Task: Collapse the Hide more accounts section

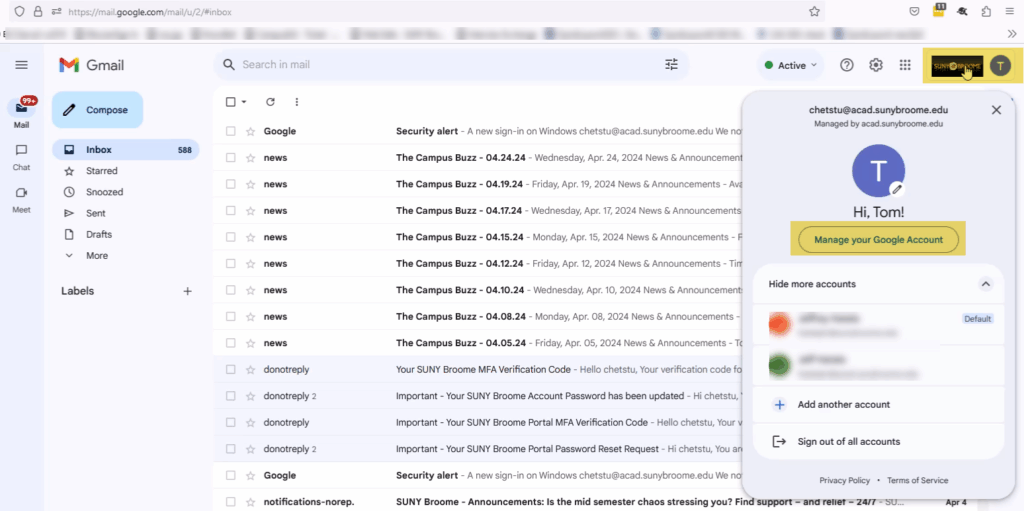Action: point(986,284)
